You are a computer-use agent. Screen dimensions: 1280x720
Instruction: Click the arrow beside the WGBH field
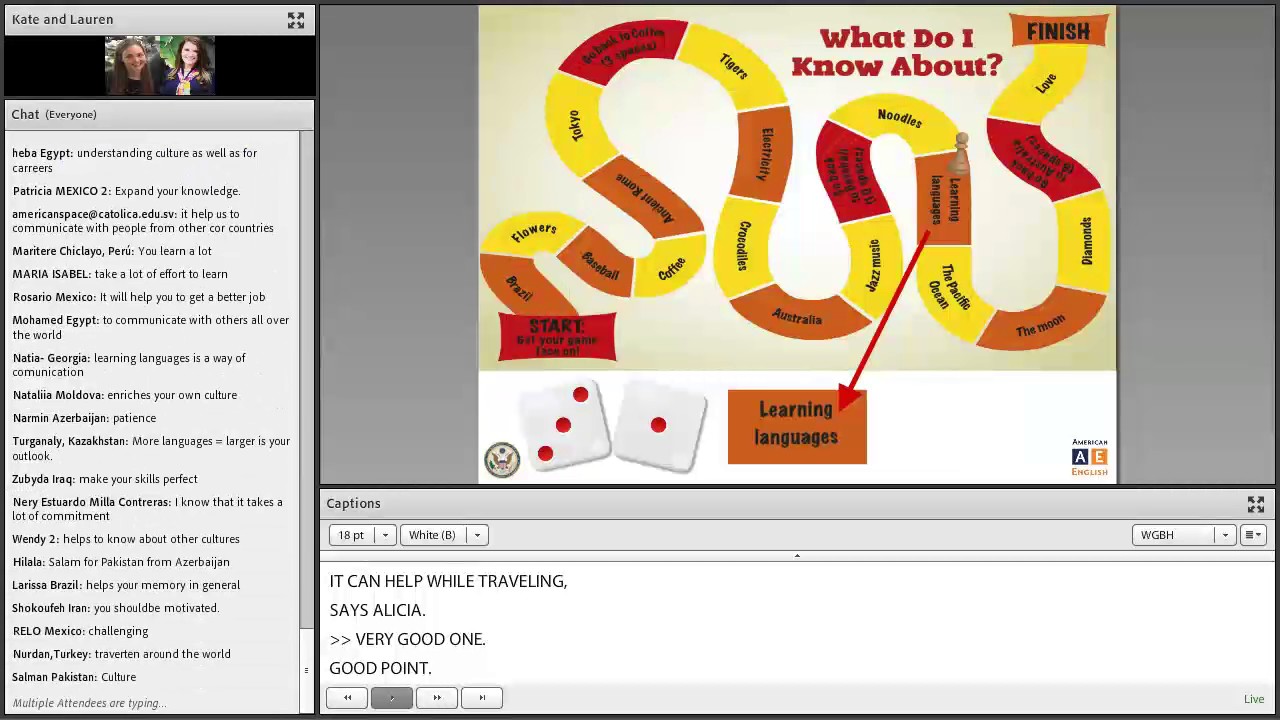pos(1225,535)
